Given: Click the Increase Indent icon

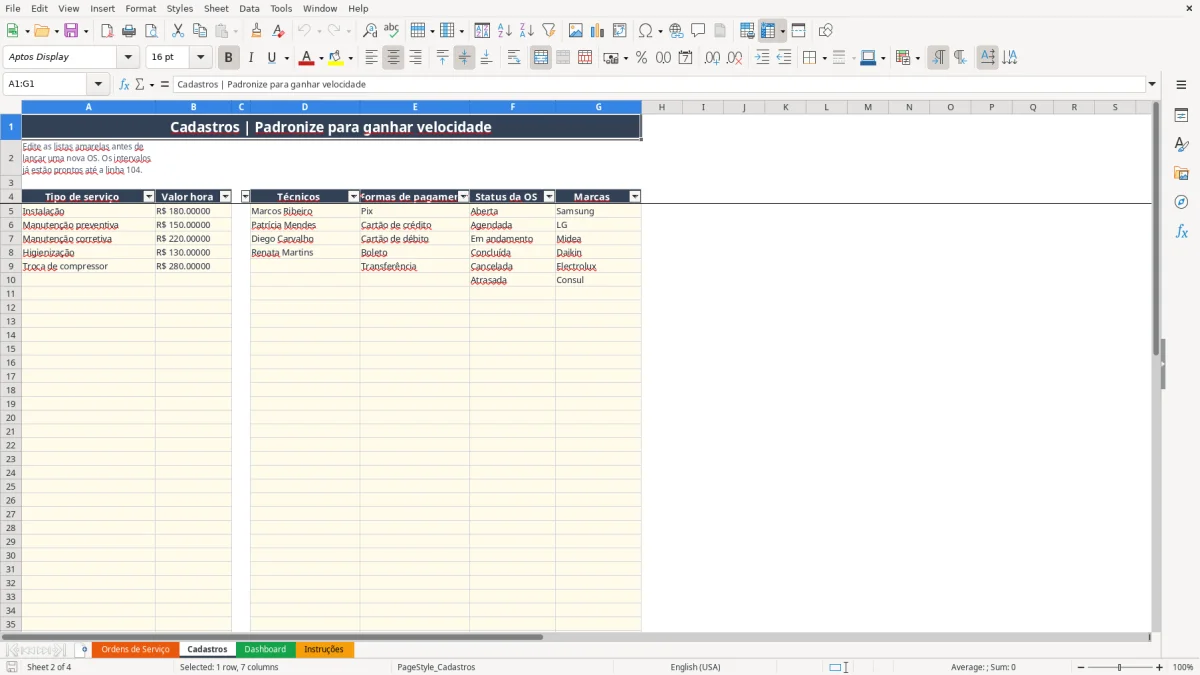Looking at the screenshot, I should (x=762, y=58).
